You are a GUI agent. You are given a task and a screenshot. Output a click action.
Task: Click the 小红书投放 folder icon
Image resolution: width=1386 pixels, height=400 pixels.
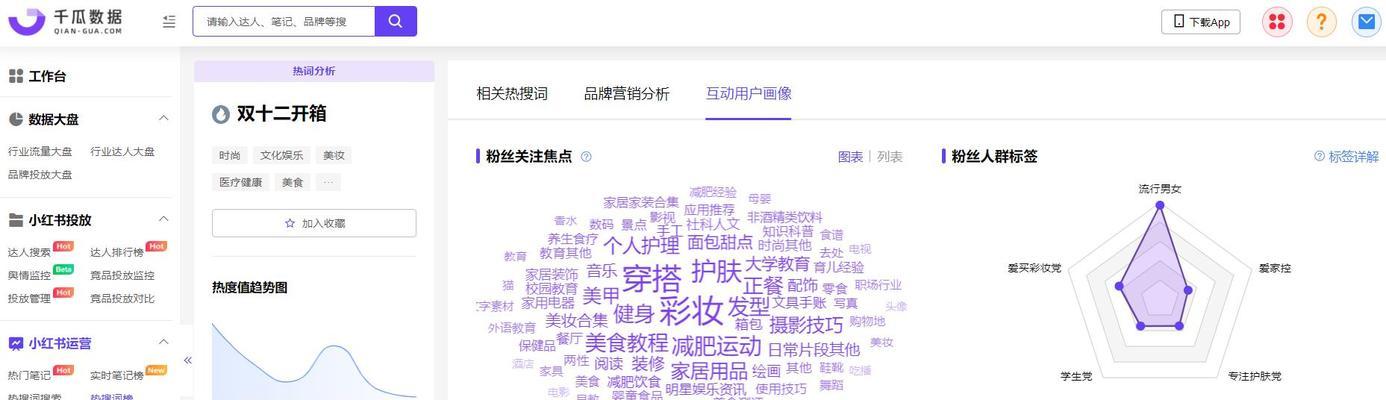16,220
